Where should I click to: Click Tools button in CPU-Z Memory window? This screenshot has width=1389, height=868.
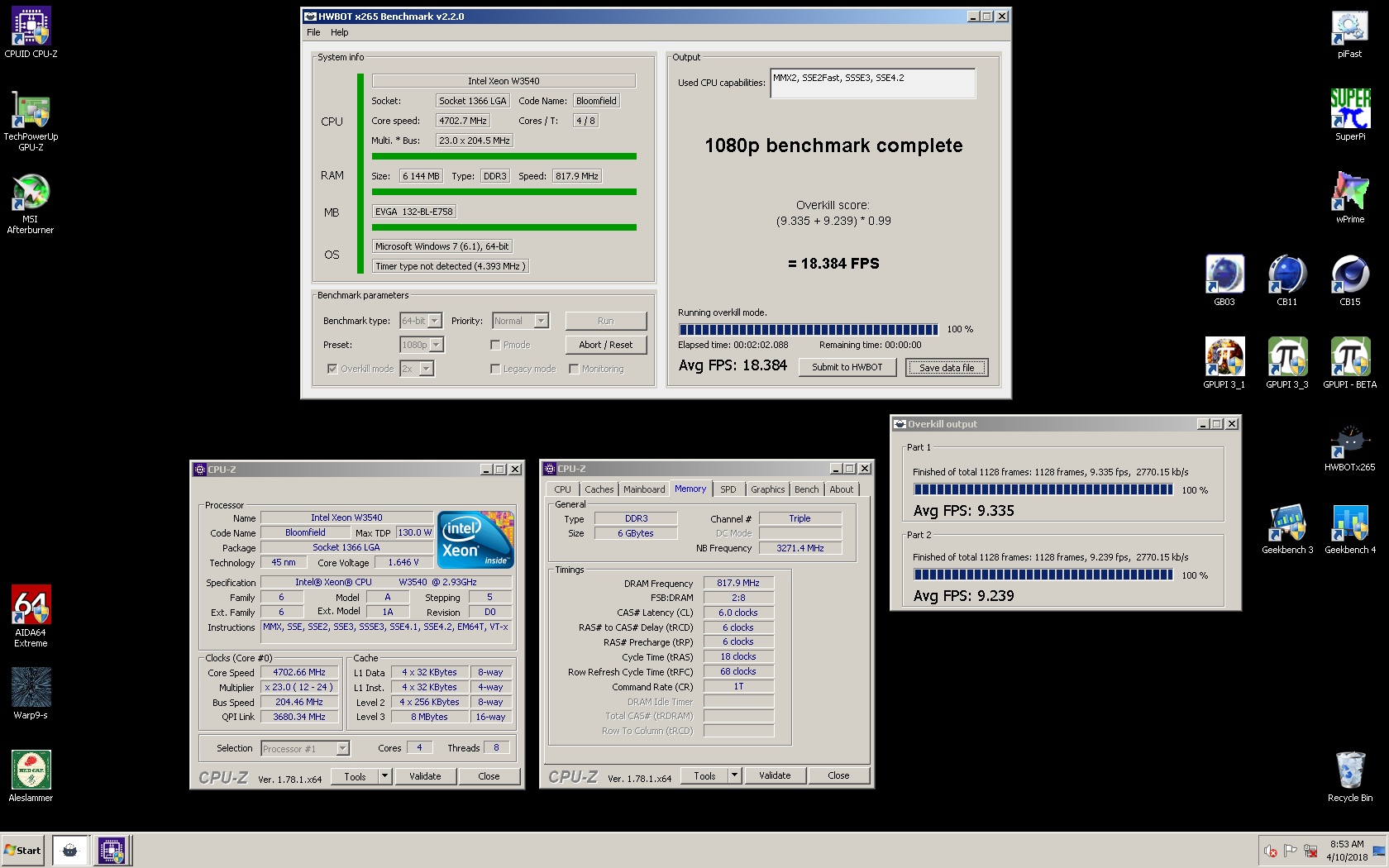click(704, 775)
